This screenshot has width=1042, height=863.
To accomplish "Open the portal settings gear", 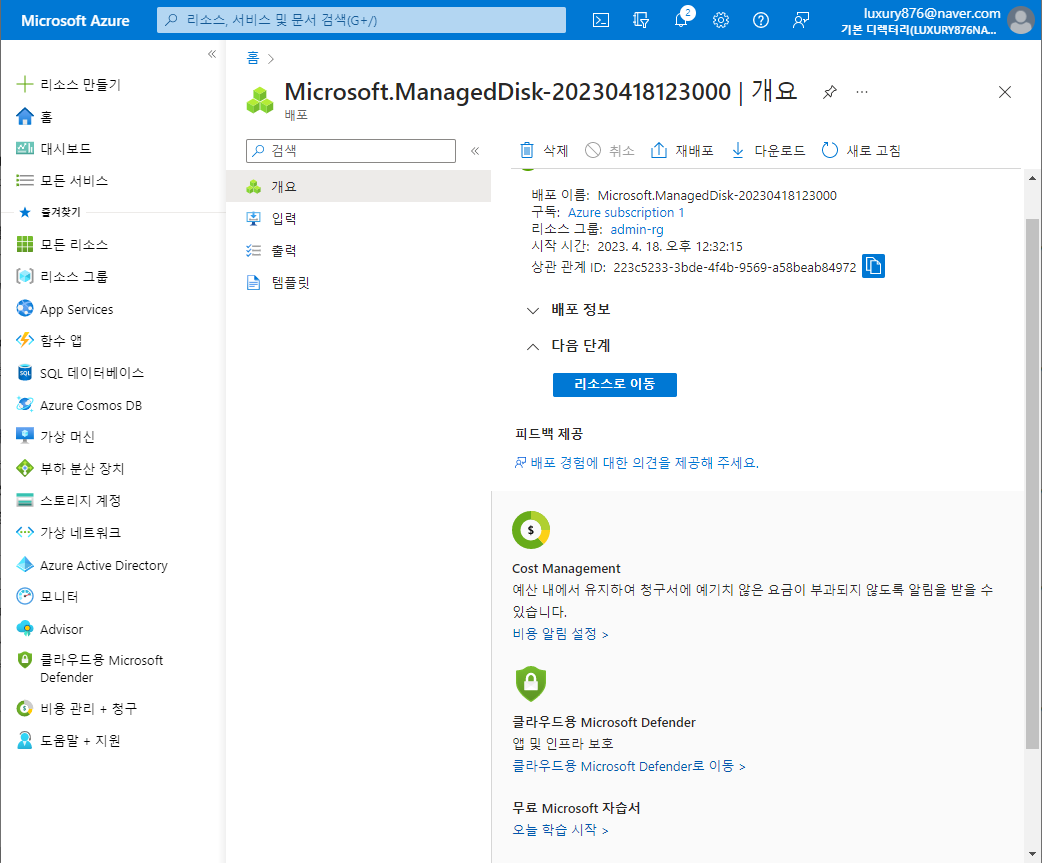I will coord(721,20).
